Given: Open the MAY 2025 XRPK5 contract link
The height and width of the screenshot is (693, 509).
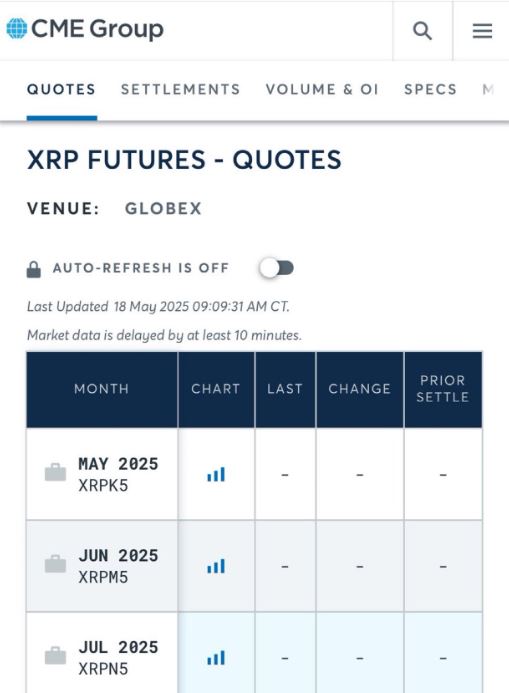Looking at the screenshot, I should pyautogui.click(x=118, y=474).
